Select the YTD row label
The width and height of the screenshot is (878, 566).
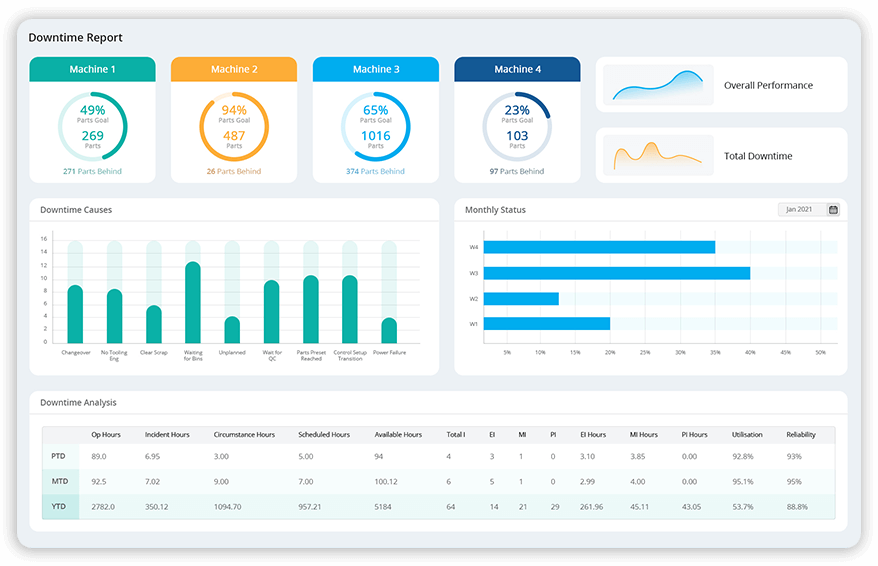tap(59, 507)
